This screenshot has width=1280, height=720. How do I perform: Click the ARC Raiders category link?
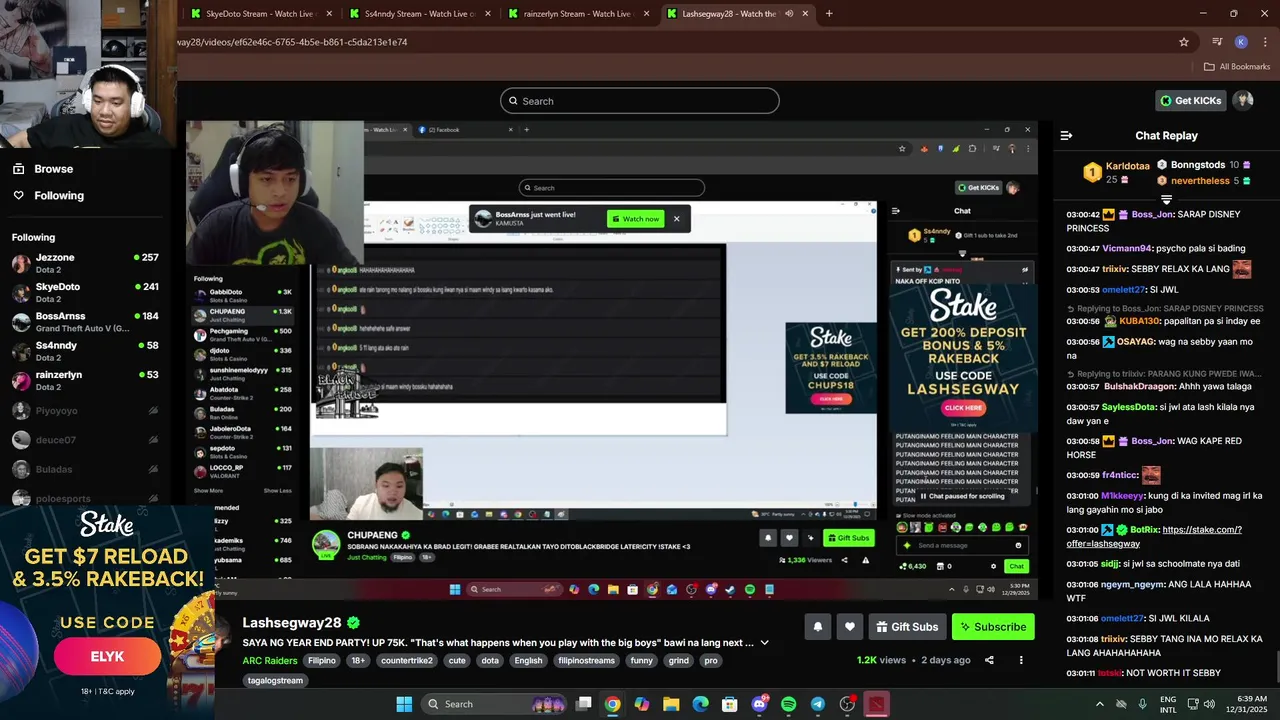click(270, 660)
